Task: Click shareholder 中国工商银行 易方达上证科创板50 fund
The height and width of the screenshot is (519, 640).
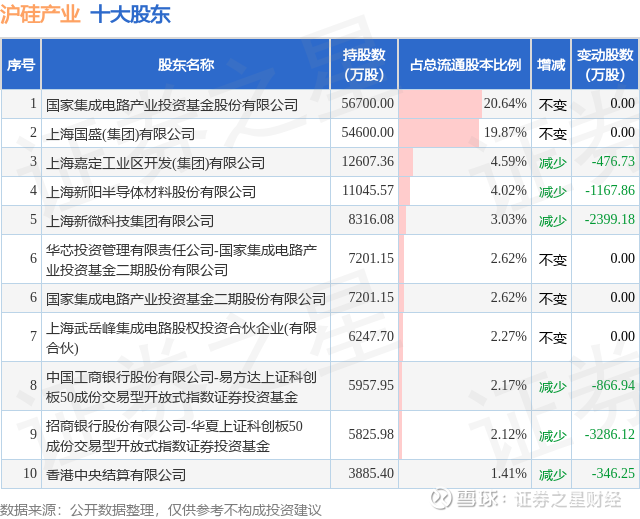Action: click(181, 386)
